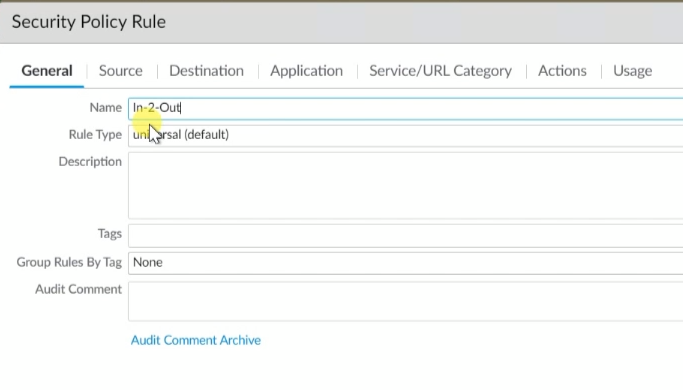
Task: Click the Tags label
Action: point(110,234)
